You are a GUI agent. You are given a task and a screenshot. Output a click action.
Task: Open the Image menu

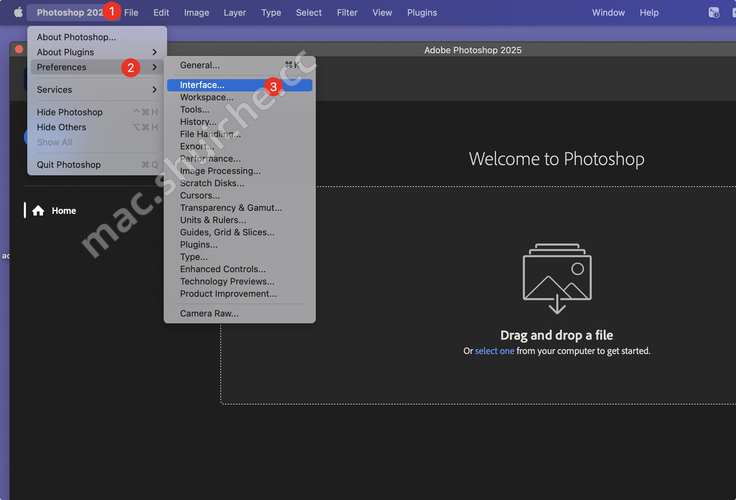(x=196, y=13)
